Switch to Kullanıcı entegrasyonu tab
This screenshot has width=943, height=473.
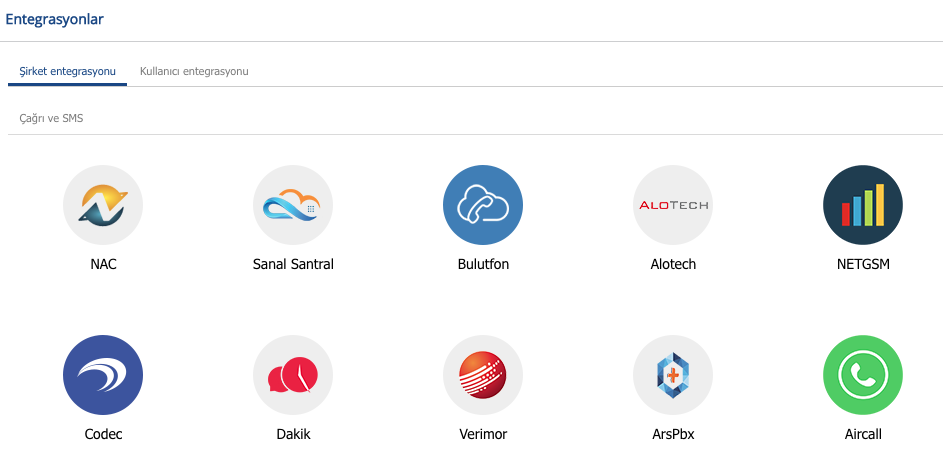click(x=194, y=71)
